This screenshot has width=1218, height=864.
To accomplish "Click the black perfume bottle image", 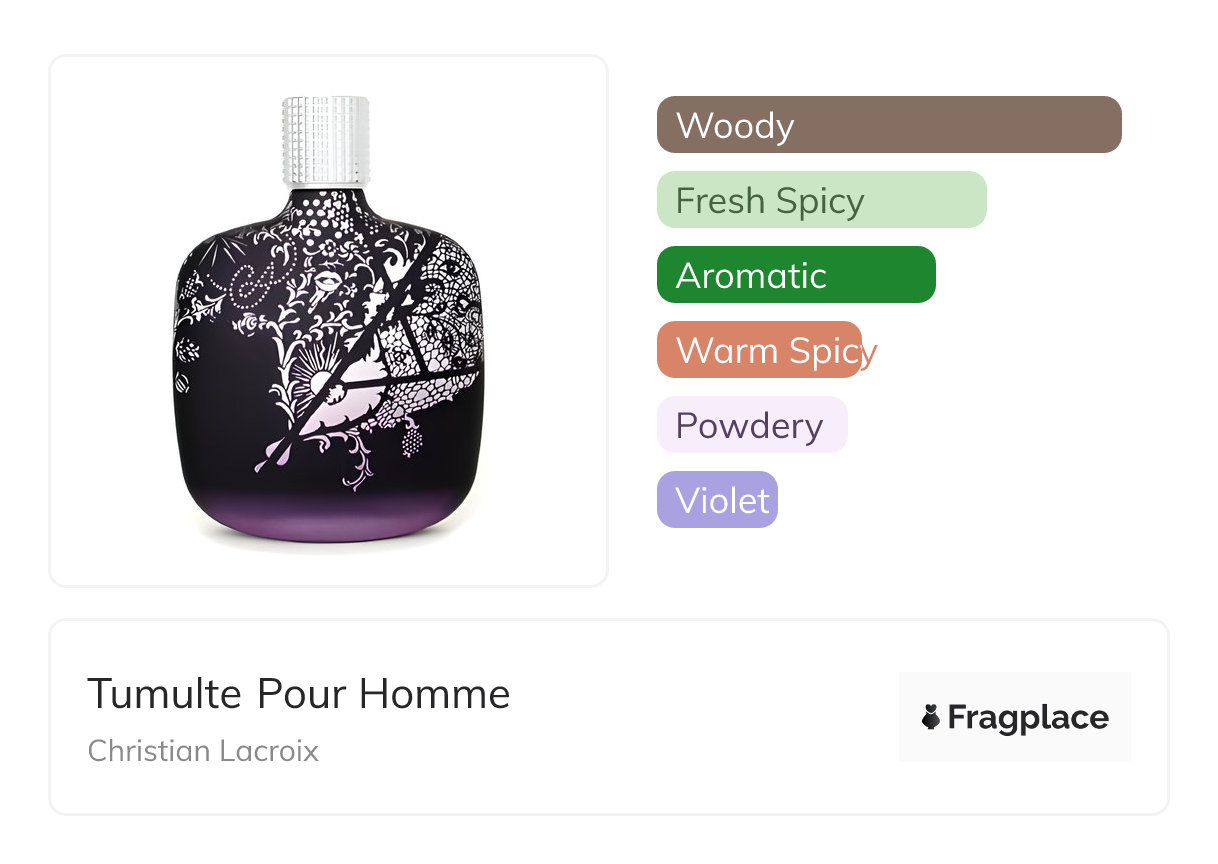I will [328, 320].
